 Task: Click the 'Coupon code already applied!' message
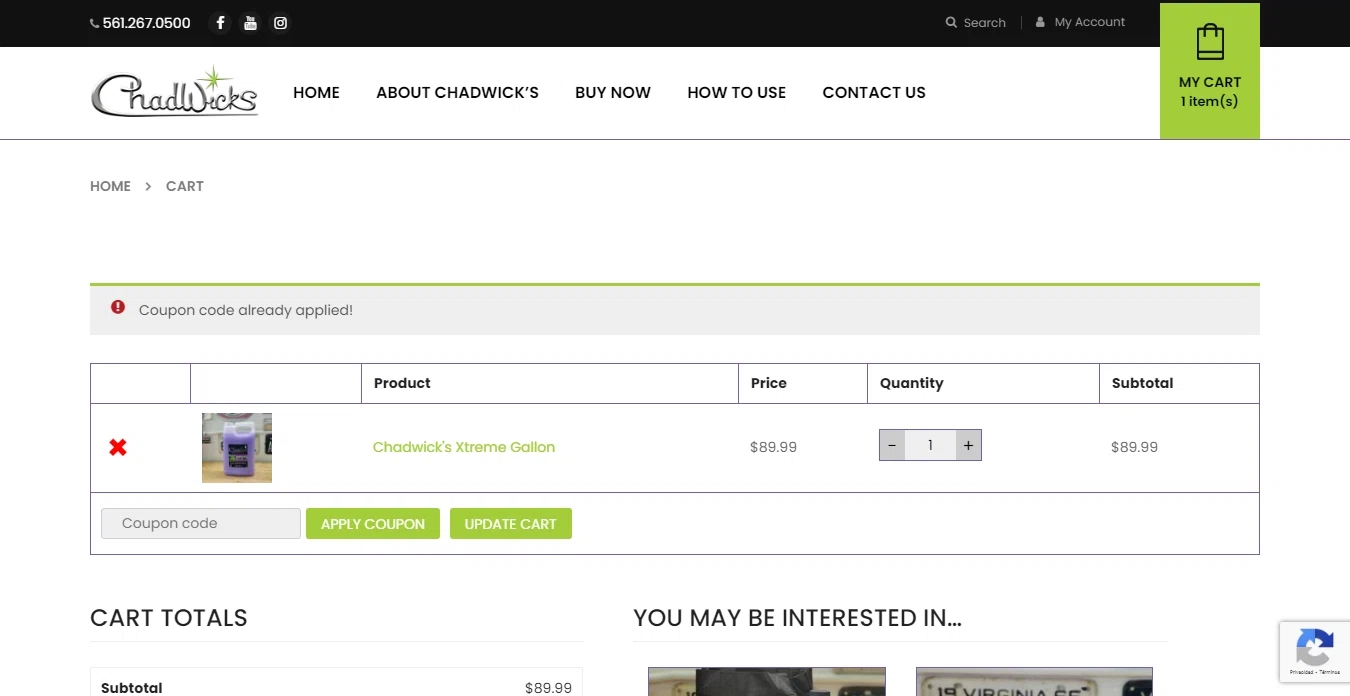coord(246,310)
